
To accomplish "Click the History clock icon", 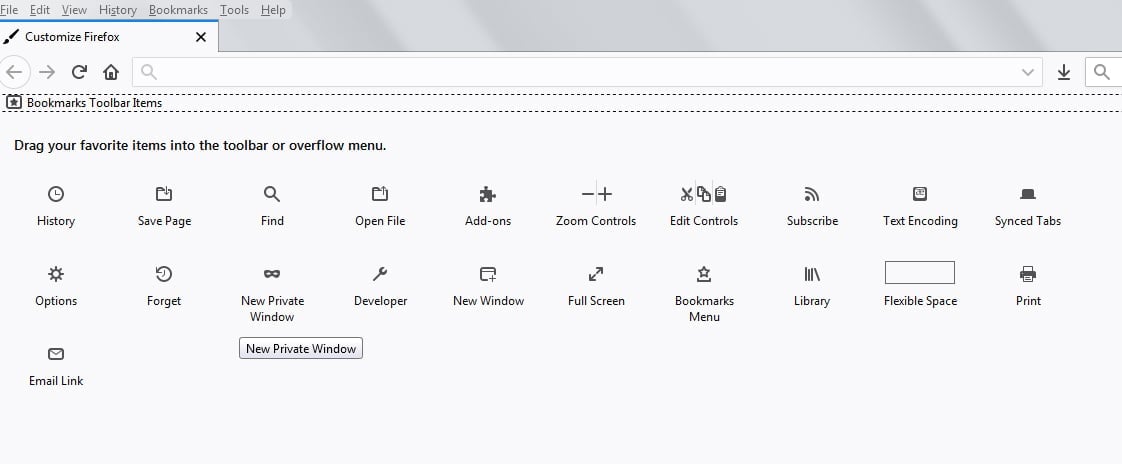I will [x=56, y=194].
